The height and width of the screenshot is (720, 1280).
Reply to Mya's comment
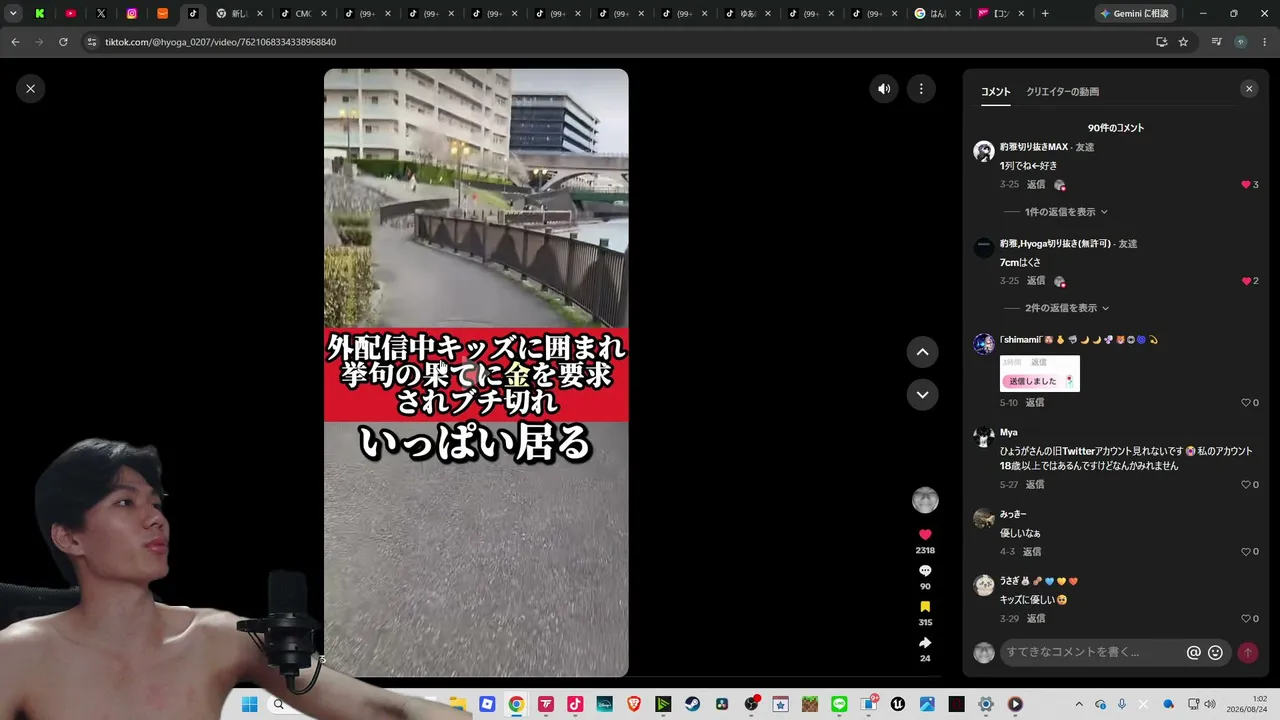[1034, 485]
